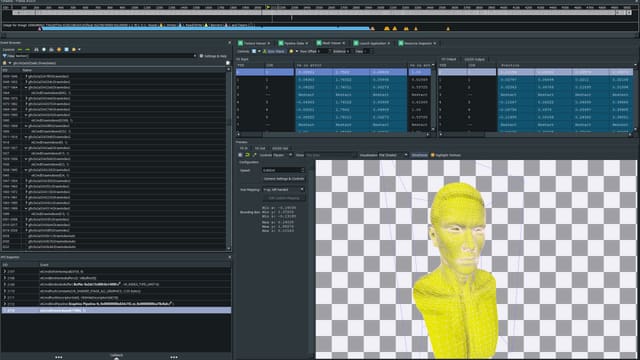Click the left ellipsis button beside Callstack
The width and height of the screenshot is (640, 360).
pos(59,357)
